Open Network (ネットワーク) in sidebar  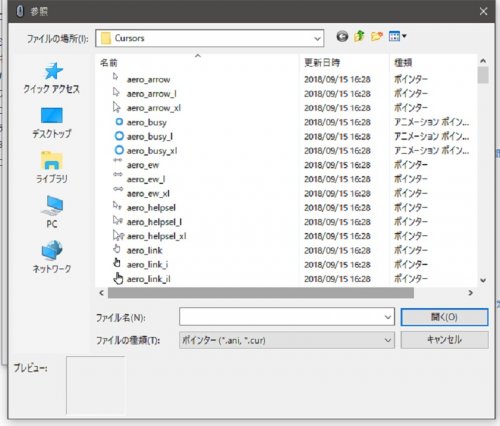coord(52,257)
